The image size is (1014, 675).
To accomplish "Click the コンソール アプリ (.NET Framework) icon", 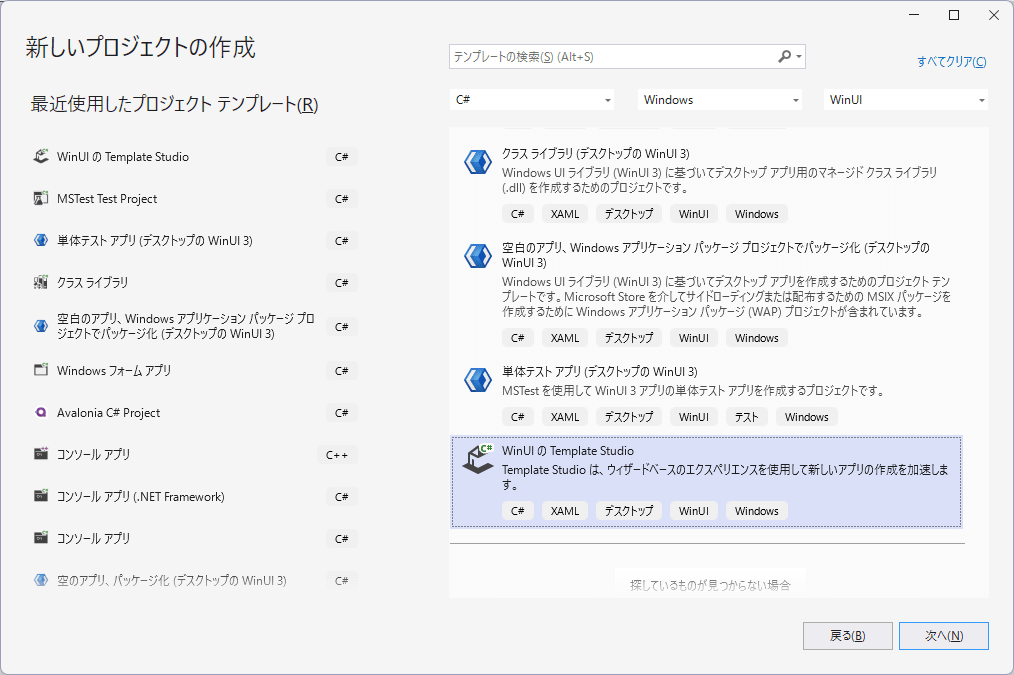I will 41,496.
